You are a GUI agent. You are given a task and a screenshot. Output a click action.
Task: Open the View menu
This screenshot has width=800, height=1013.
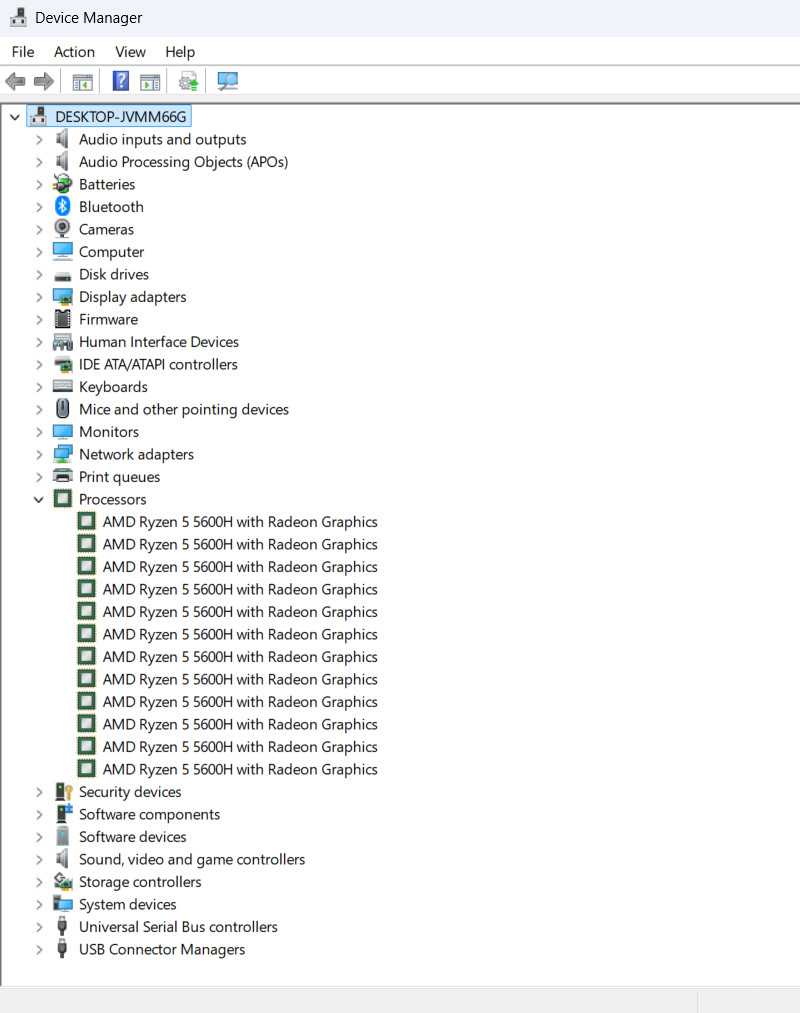(x=131, y=52)
